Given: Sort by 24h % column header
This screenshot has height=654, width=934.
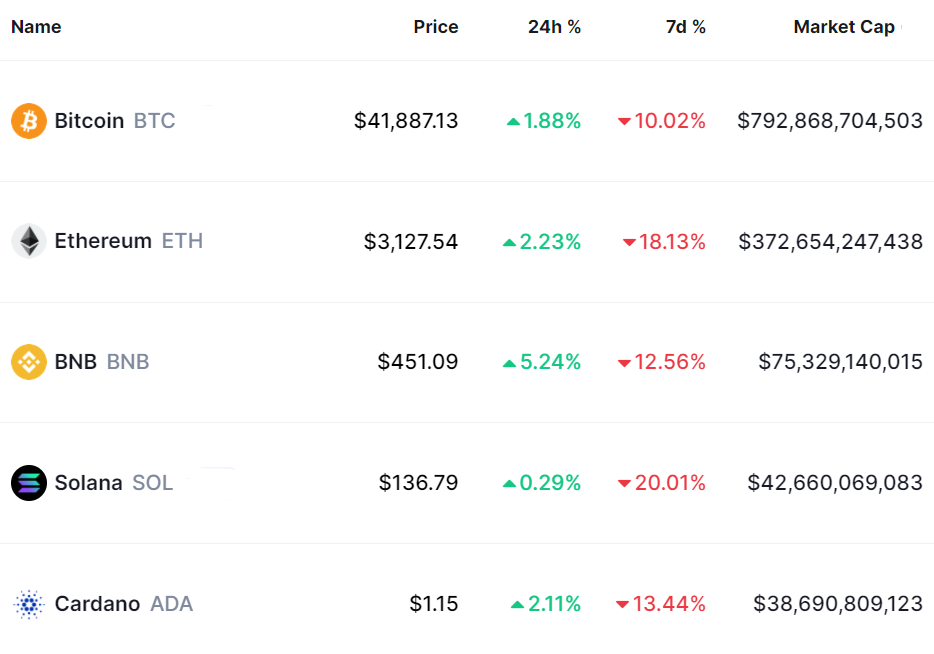Looking at the screenshot, I should coord(554,27).
